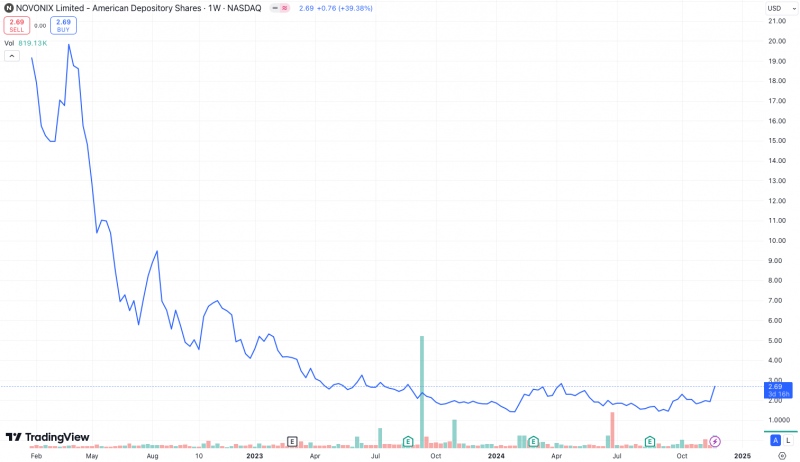800x462 pixels.
Task: Toggle log scale with the L button
Action: [788, 441]
